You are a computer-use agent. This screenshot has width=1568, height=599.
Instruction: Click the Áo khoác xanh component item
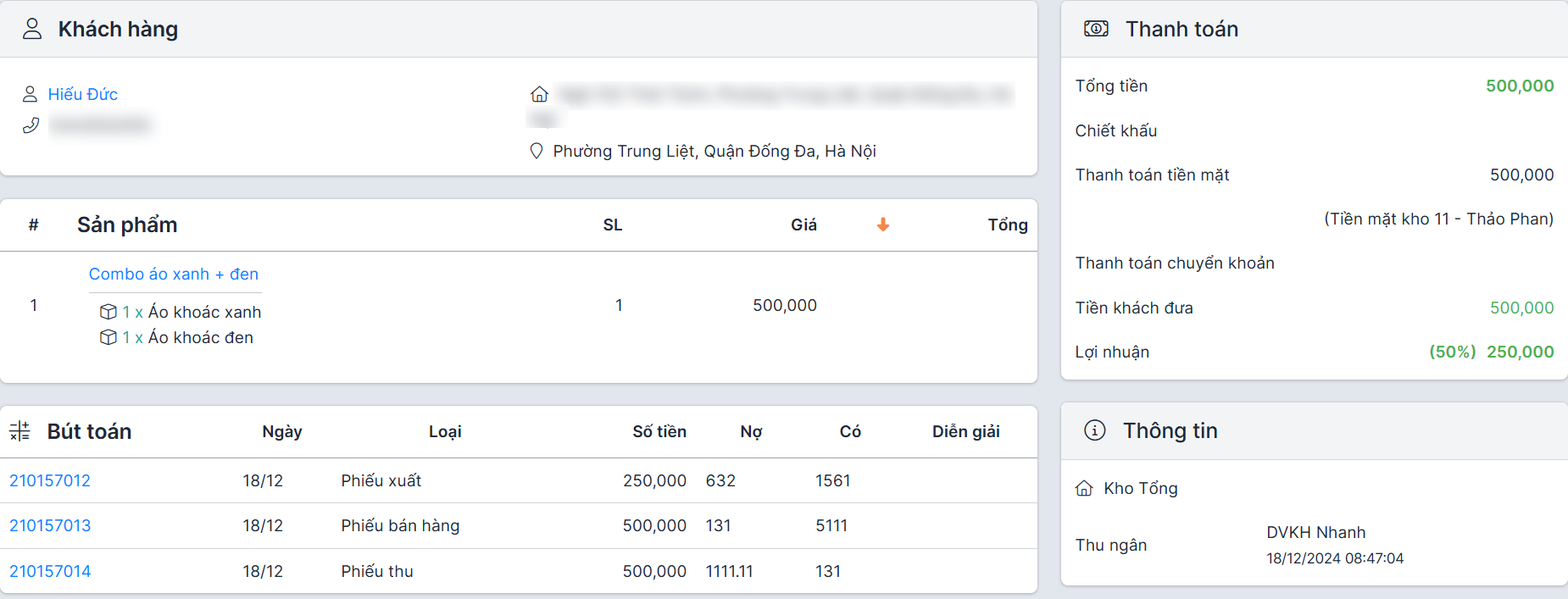[x=204, y=312]
